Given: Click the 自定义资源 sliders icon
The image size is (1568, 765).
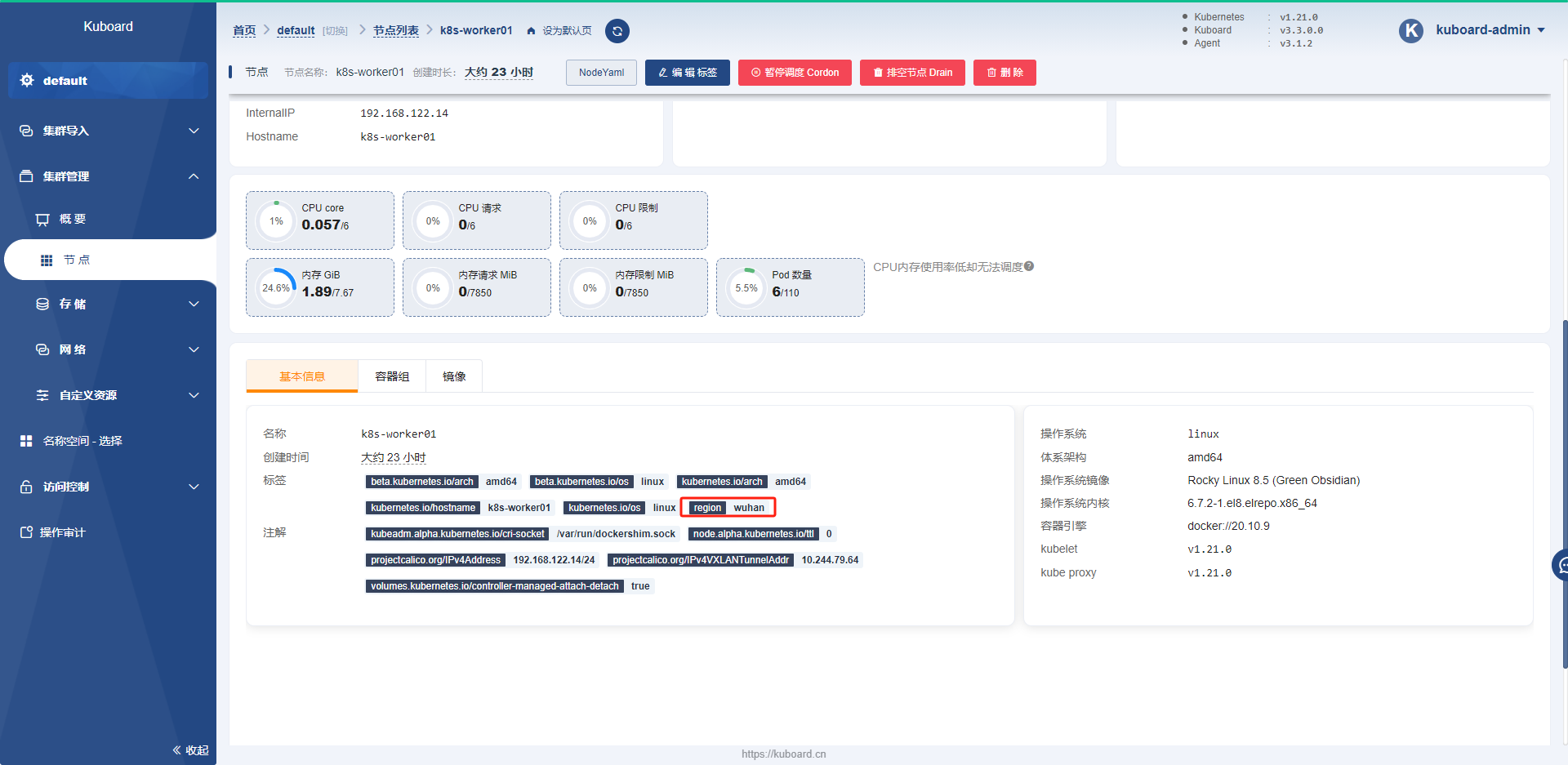Looking at the screenshot, I should coord(42,395).
